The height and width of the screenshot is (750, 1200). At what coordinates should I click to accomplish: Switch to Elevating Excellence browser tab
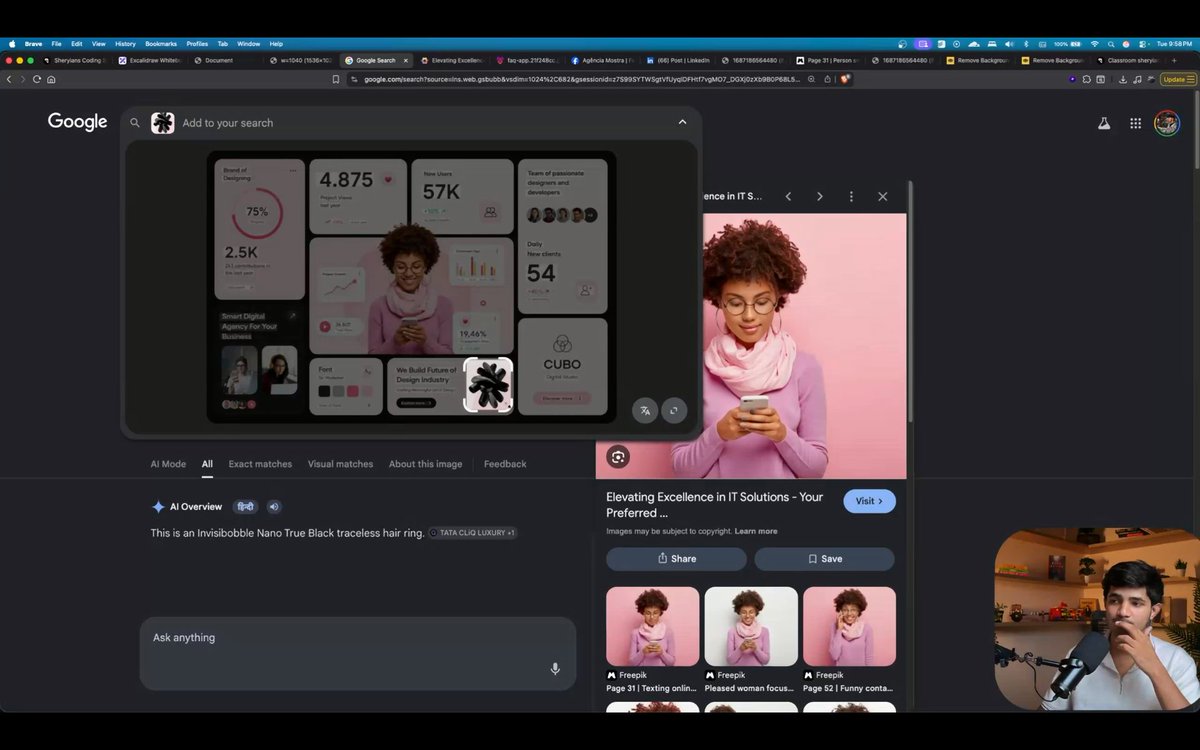tap(451, 60)
